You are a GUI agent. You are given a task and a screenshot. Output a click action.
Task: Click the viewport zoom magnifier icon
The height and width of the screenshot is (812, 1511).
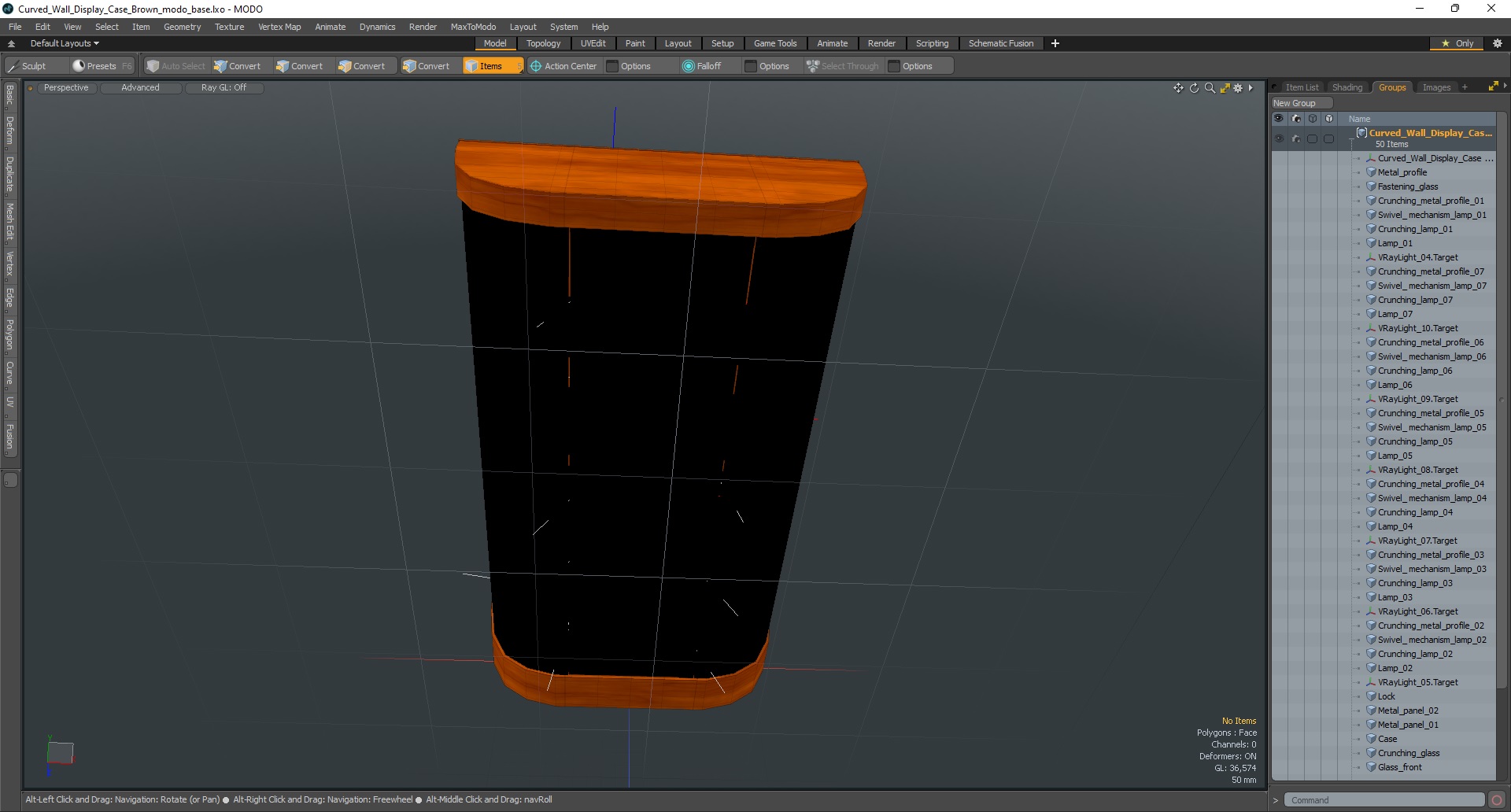pyautogui.click(x=1210, y=88)
